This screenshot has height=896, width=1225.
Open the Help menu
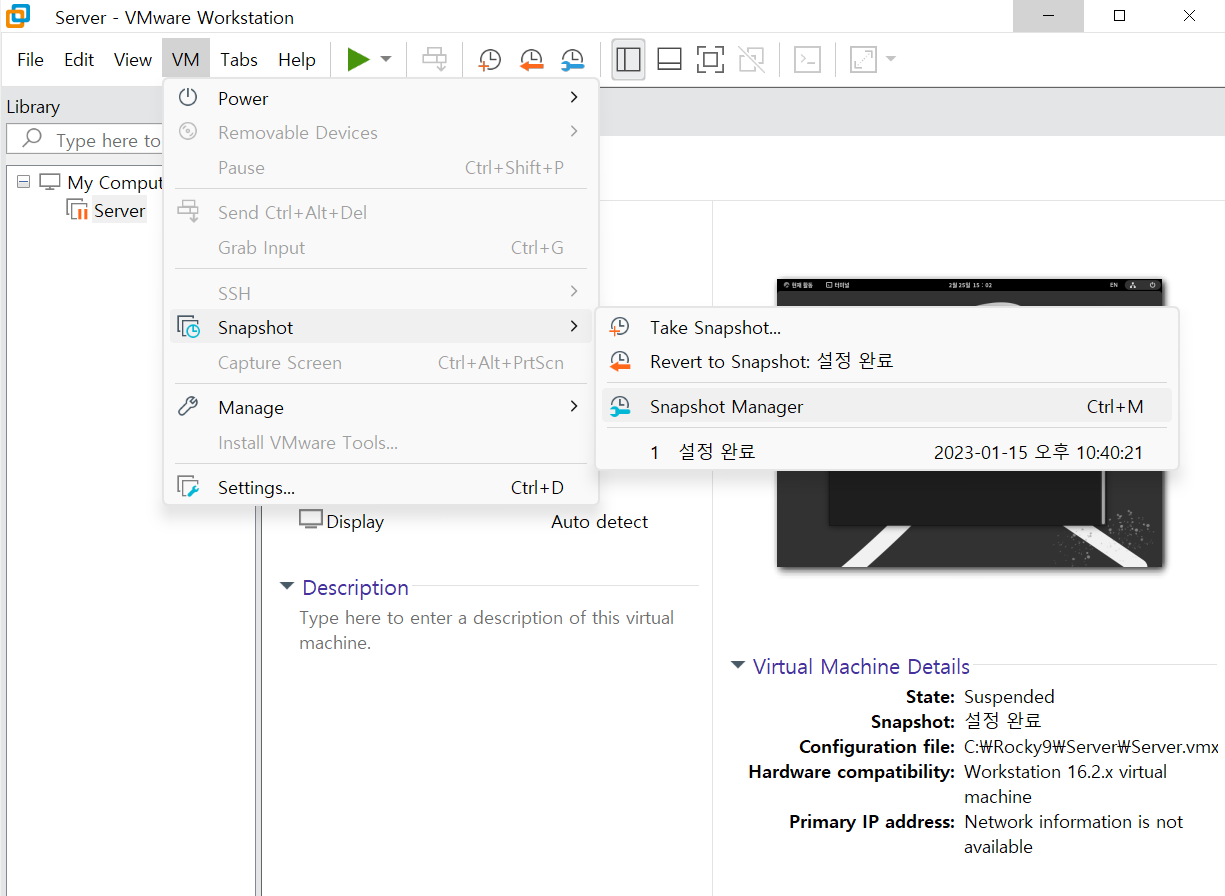pyautogui.click(x=297, y=60)
